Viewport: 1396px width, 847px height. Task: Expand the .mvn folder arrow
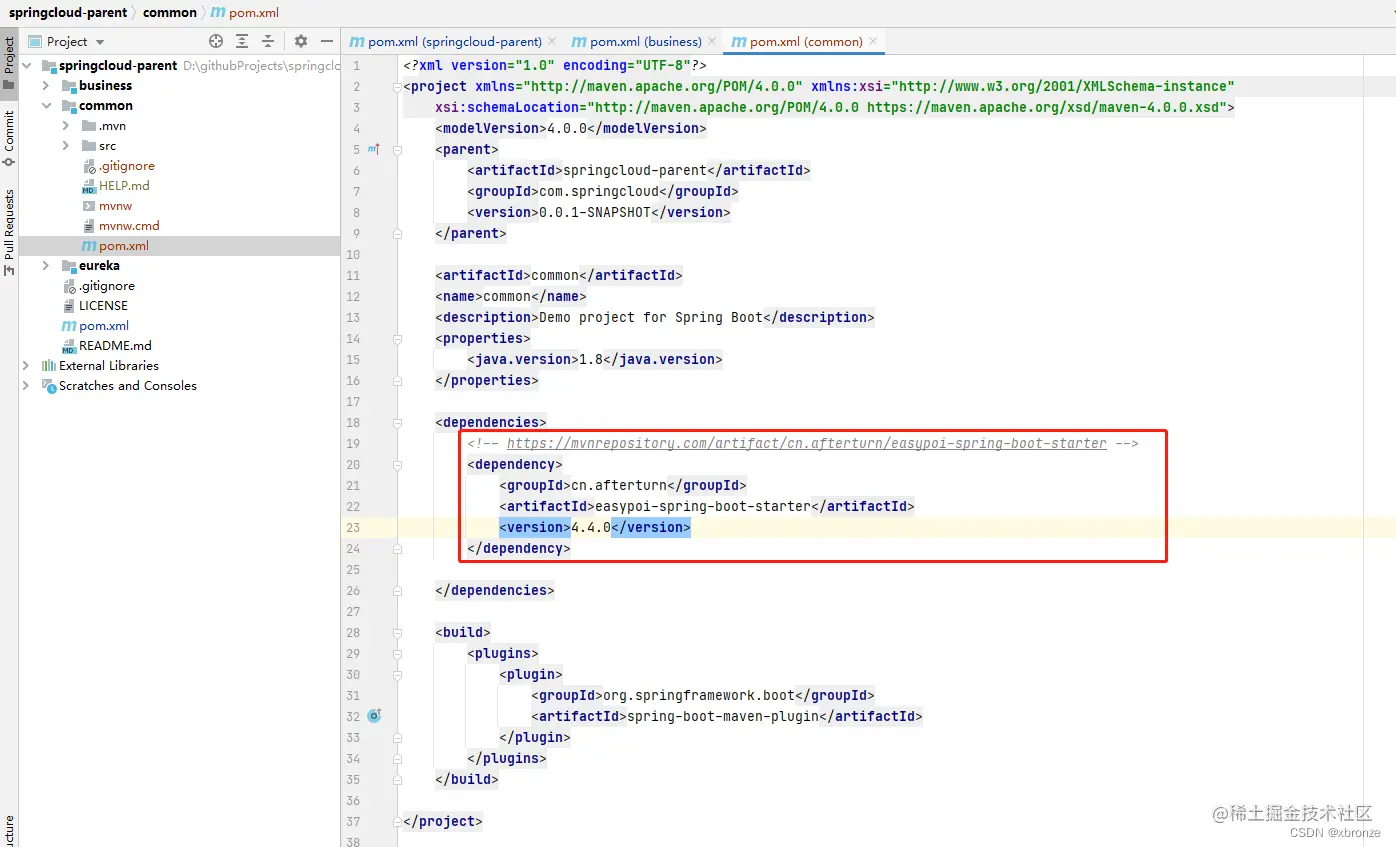[x=66, y=126]
